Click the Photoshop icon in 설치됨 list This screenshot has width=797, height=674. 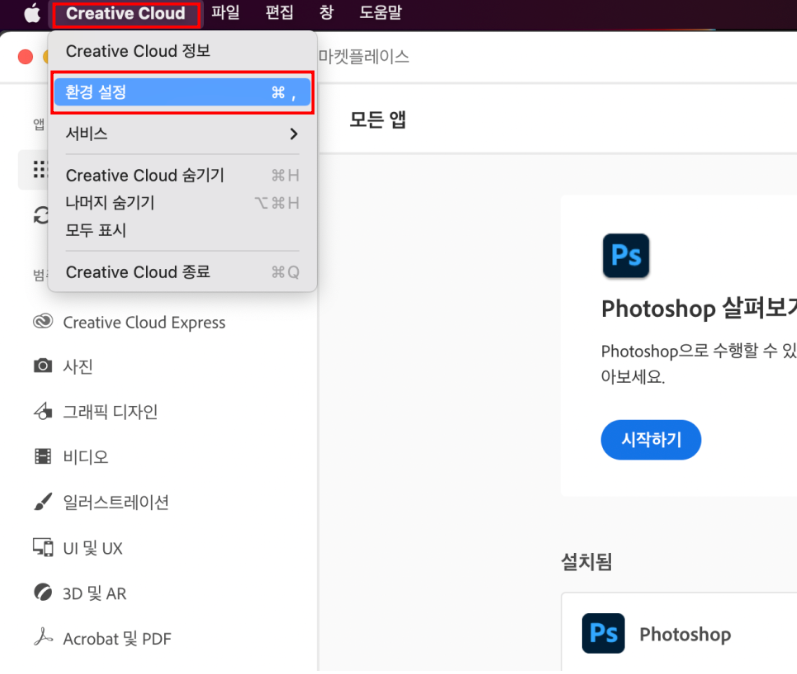pos(603,633)
